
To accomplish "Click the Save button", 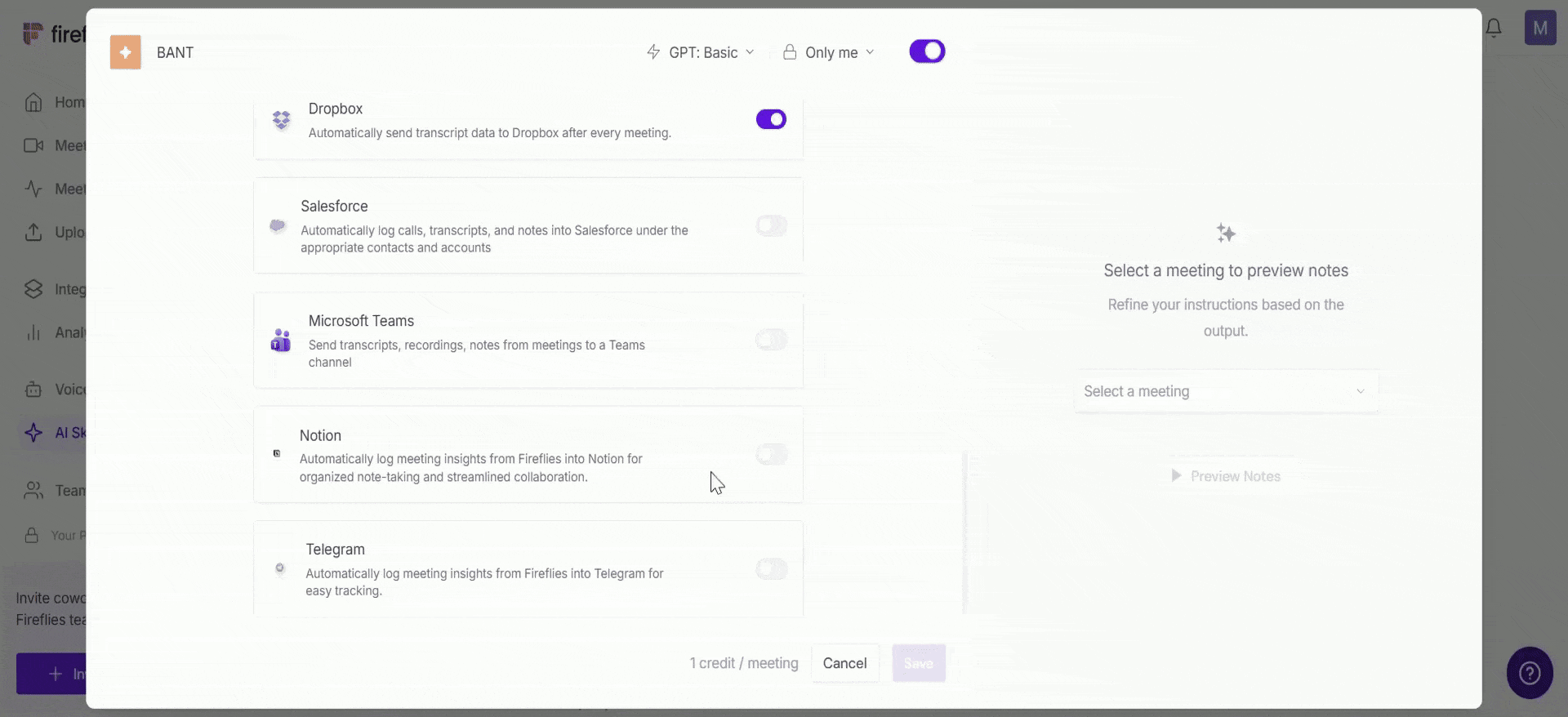I will 919,663.
